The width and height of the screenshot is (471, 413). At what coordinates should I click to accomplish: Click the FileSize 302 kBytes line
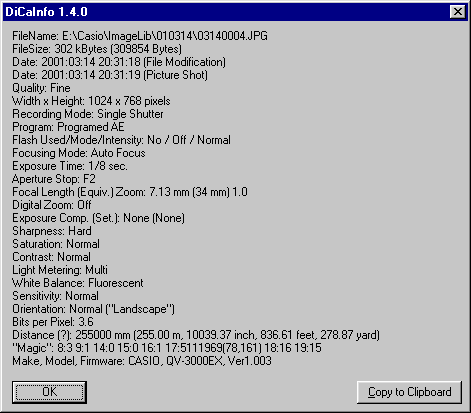coord(97,49)
